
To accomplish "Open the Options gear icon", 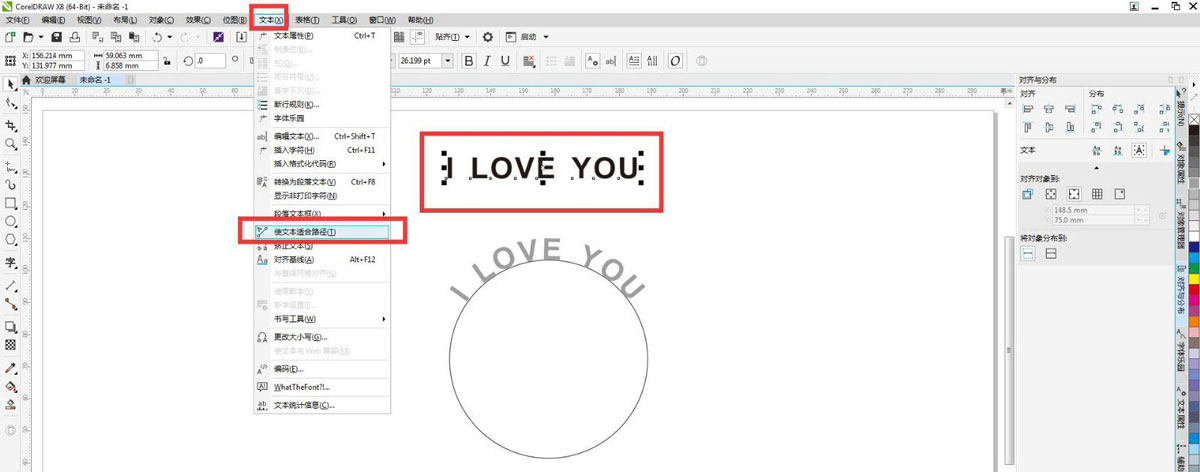I will (x=488, y=37).
